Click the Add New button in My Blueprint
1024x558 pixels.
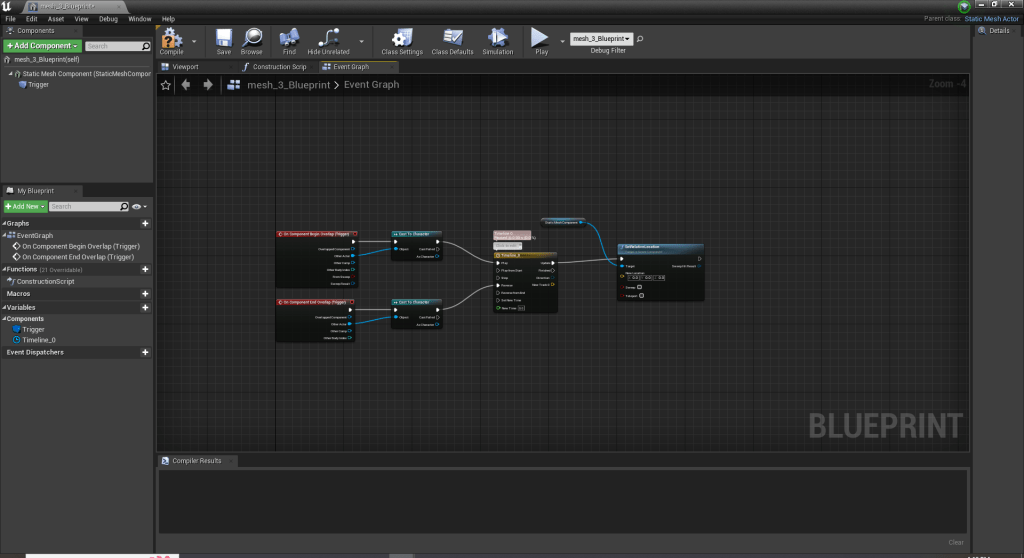pyautogui.click(x=25, y=206)
